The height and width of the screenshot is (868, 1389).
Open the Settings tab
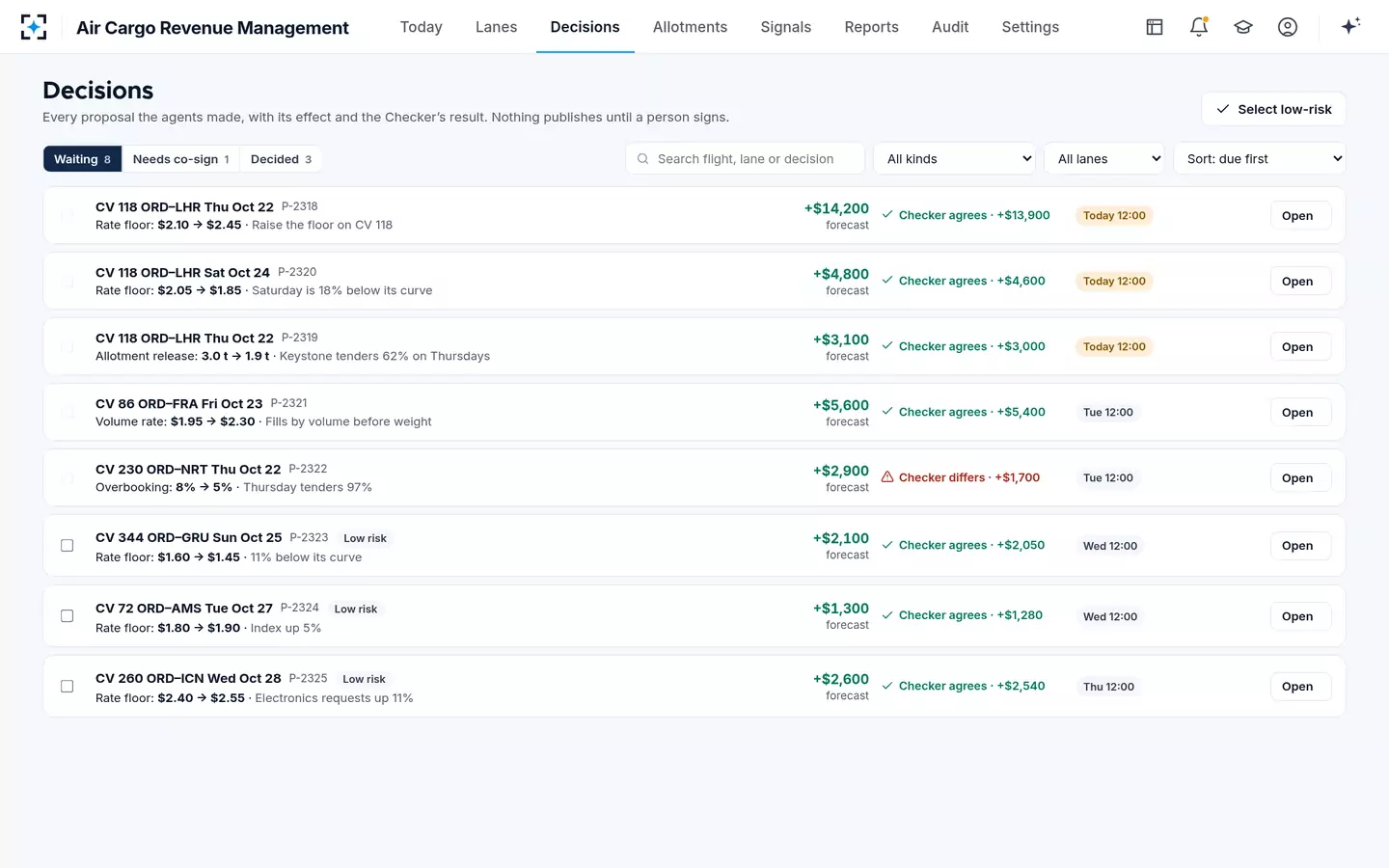pyautogui.click(x=1030, y=27)
